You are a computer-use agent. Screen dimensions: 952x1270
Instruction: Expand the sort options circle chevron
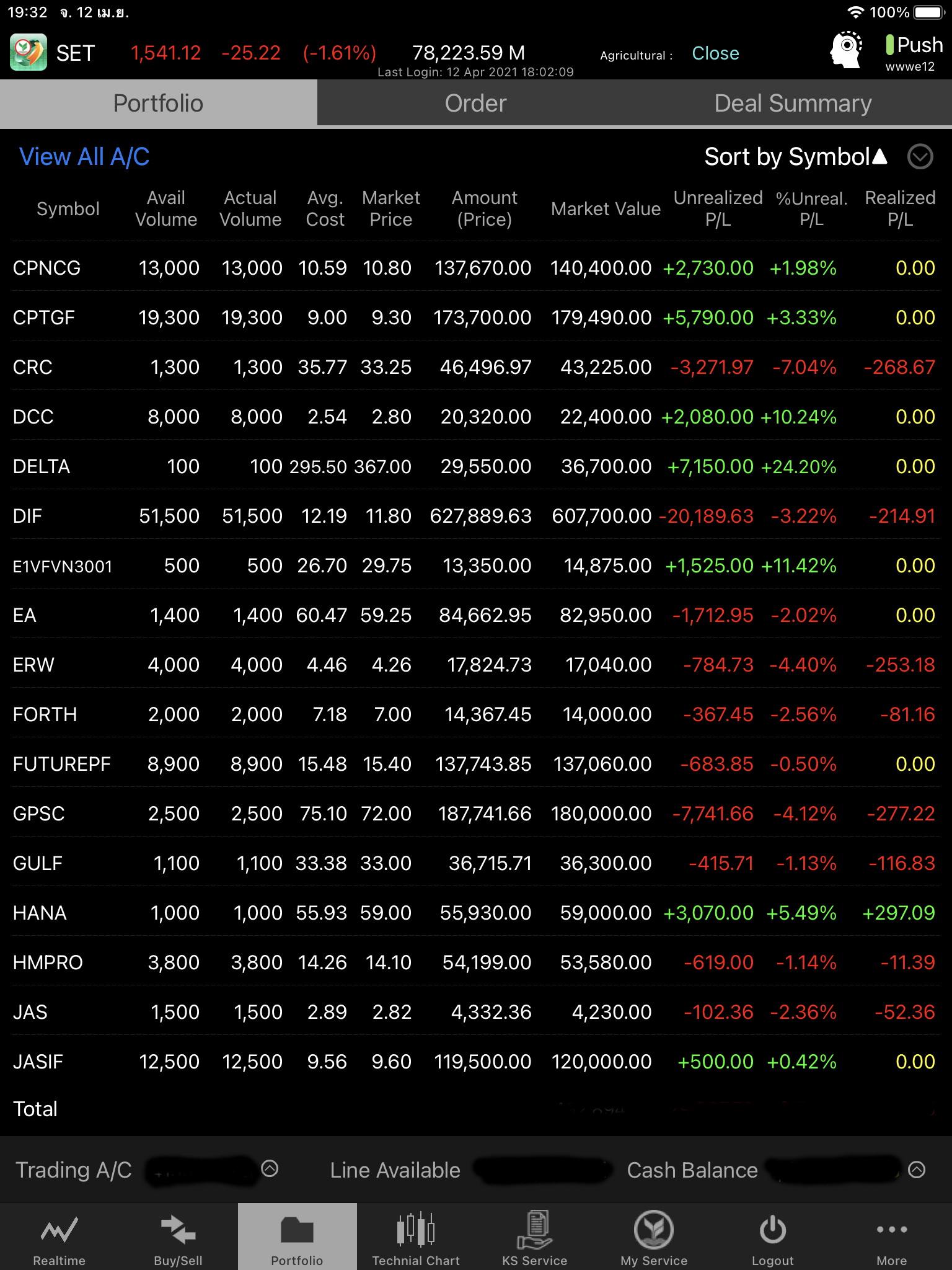(x=920, y=157)
